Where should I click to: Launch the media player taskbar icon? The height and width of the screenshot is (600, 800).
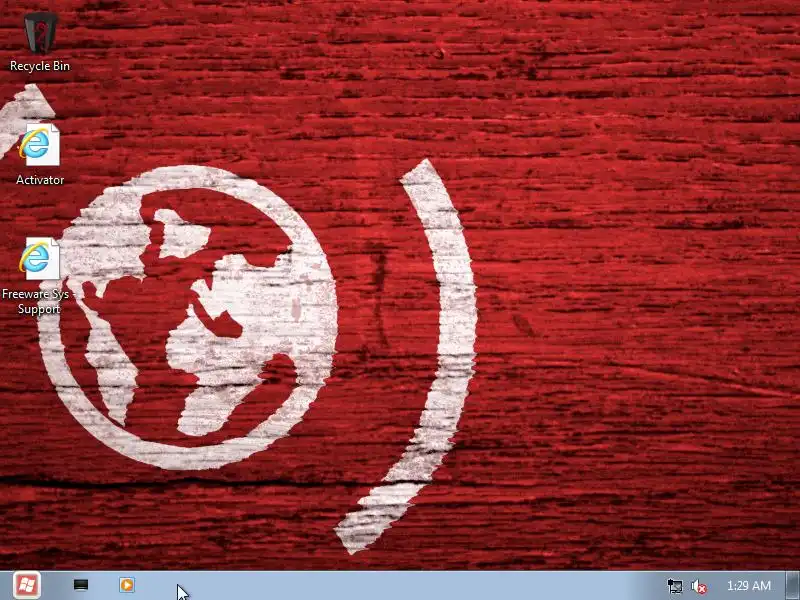point(127,585)
